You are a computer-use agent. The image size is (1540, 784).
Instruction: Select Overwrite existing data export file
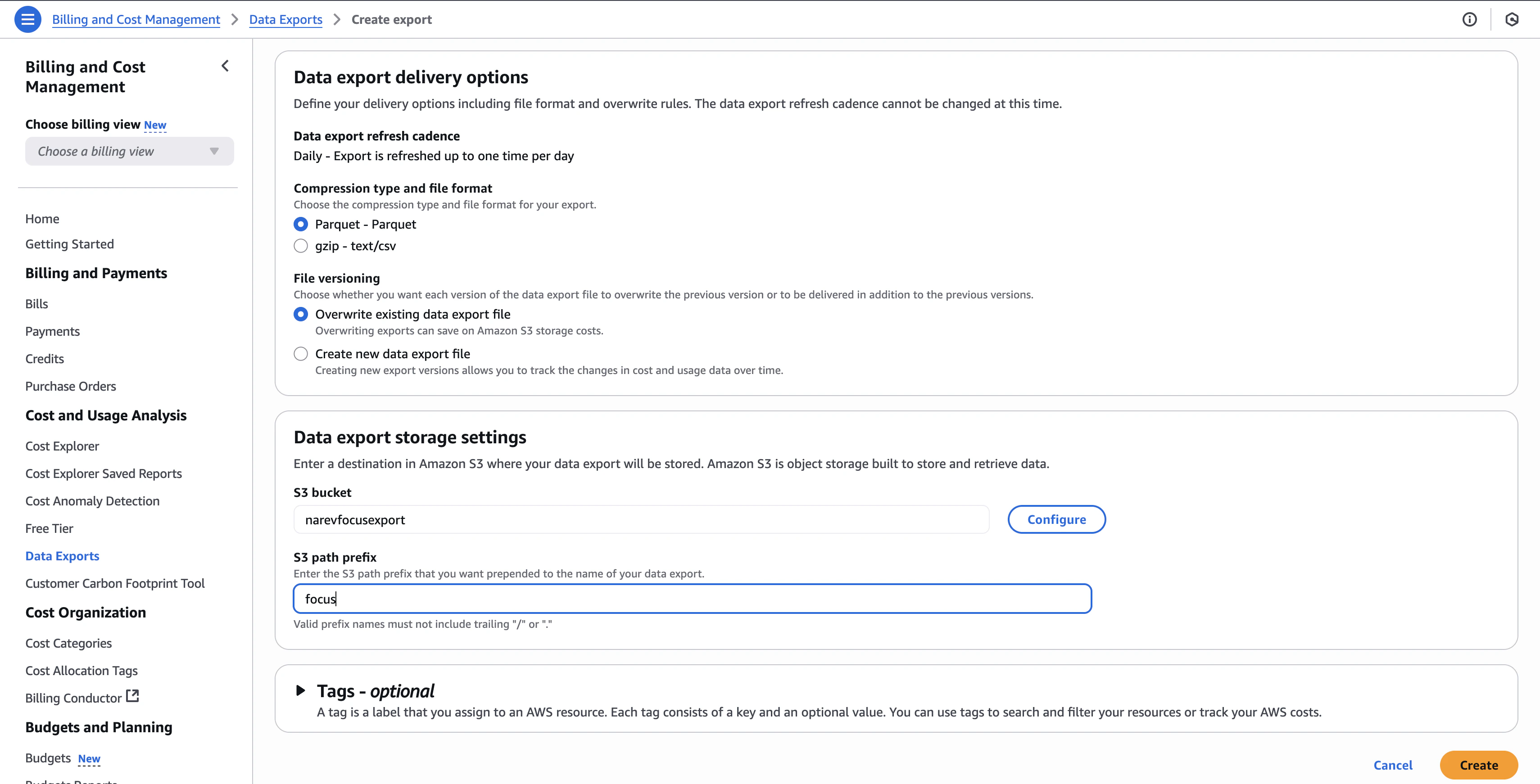pos(301,314)
